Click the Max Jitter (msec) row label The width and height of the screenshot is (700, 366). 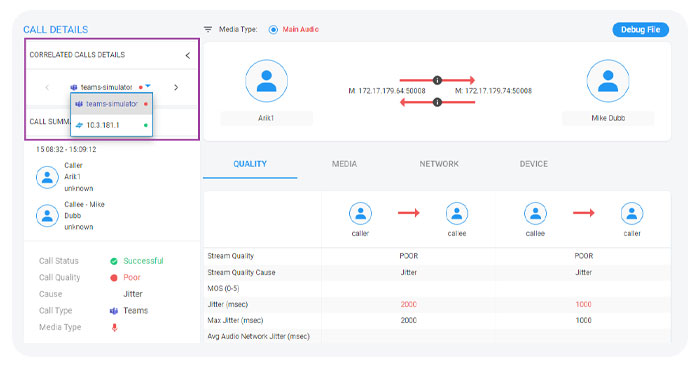coord(235,320)
